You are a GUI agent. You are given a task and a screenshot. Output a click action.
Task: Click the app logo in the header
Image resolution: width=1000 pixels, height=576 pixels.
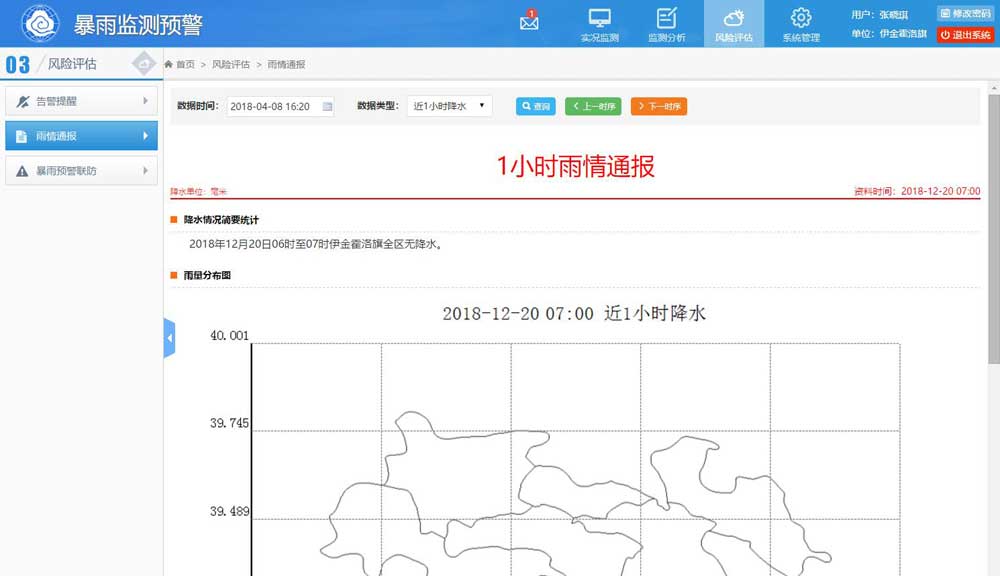pyautogui.click(x=40, y=23)
